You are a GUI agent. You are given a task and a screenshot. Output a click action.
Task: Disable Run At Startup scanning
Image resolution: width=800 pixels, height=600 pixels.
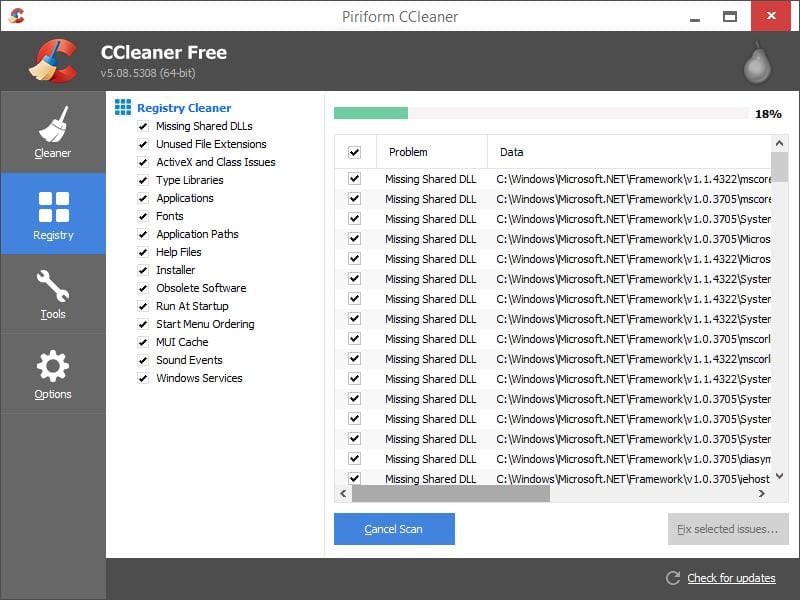coord(143,306)
